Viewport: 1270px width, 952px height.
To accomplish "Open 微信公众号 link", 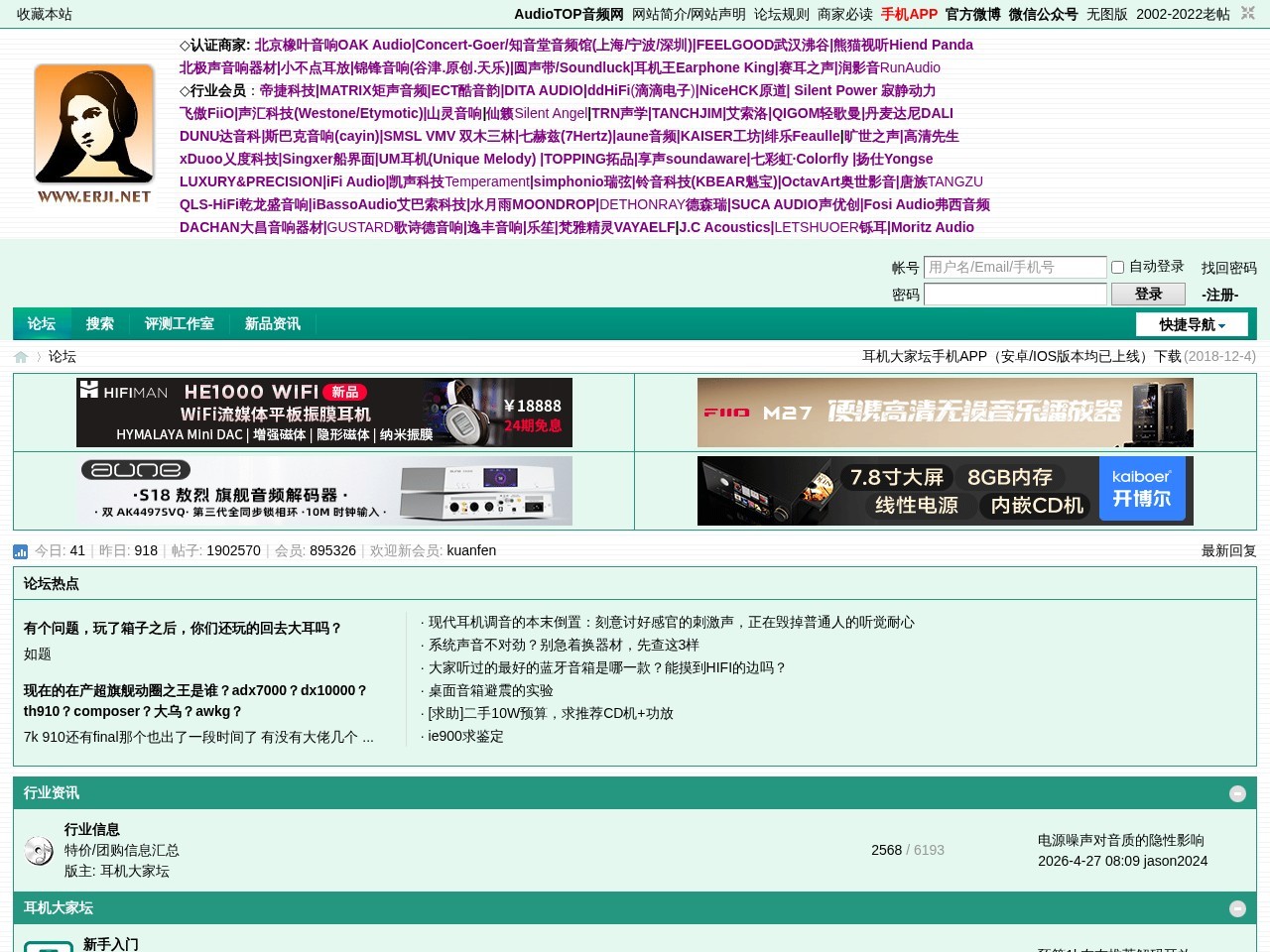I will 1043,14.
